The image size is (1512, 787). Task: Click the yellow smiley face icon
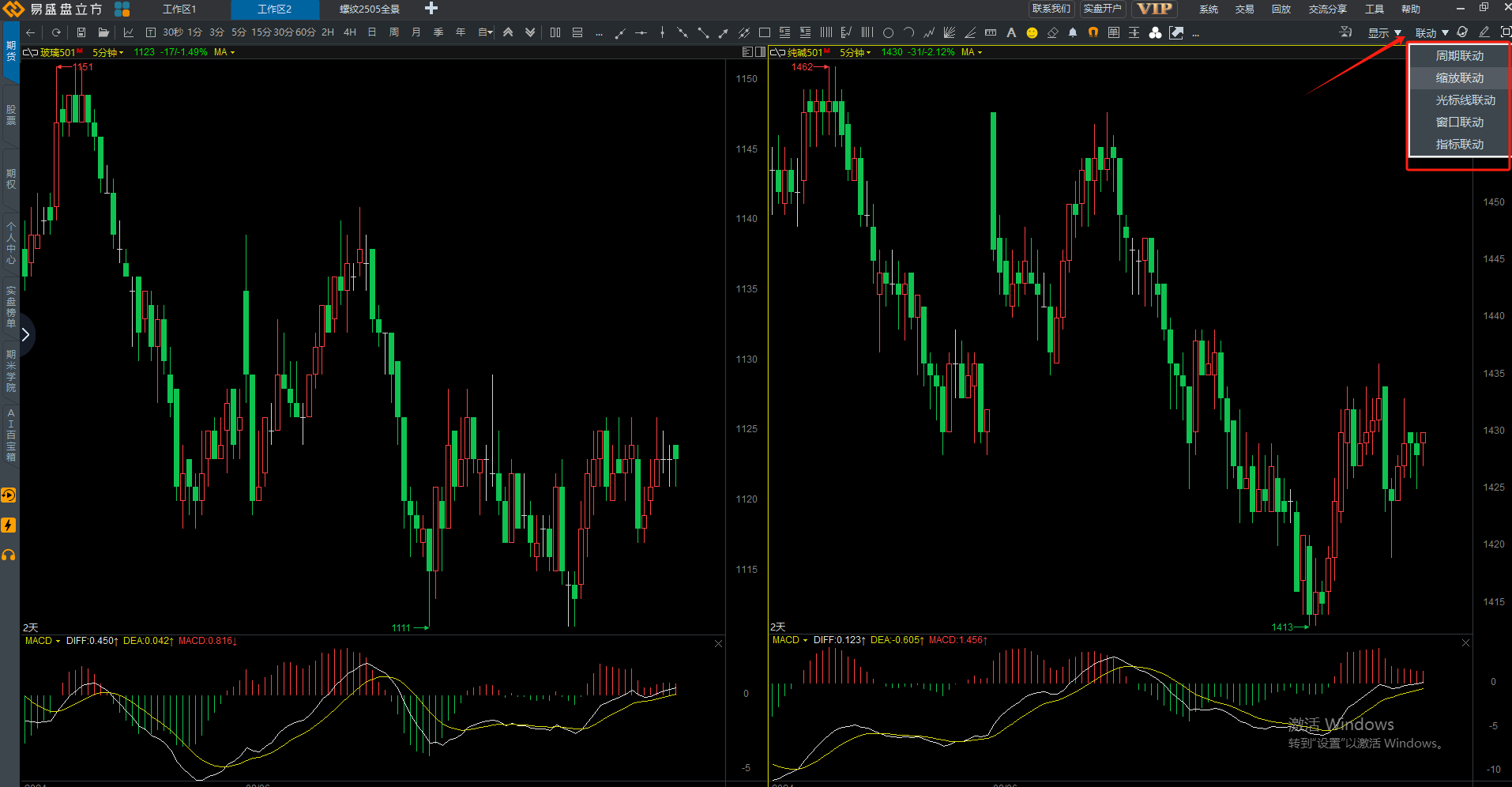point(1032,32)
